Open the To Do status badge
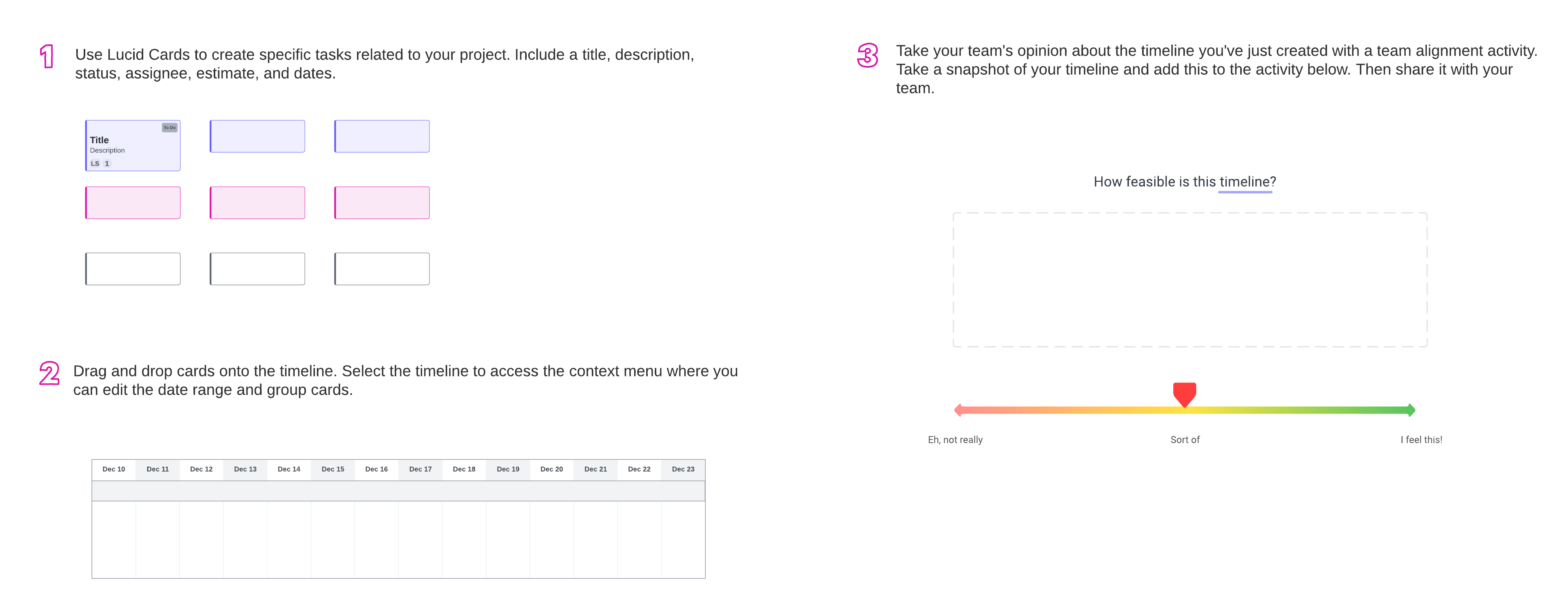 pos(169,128)
